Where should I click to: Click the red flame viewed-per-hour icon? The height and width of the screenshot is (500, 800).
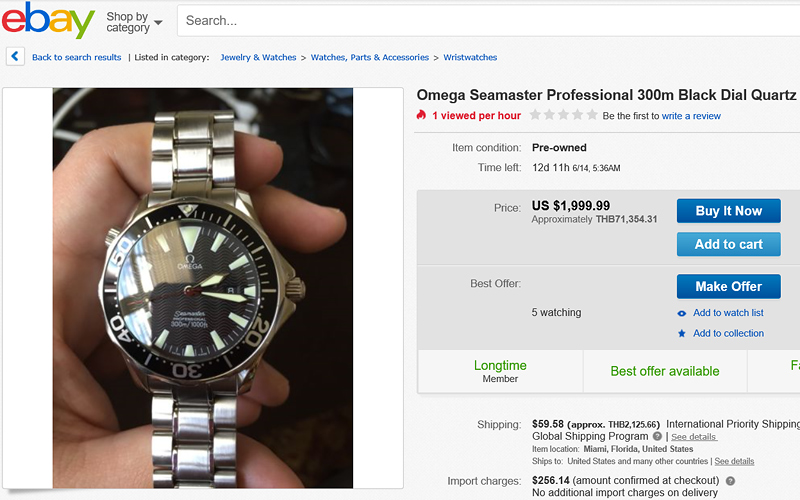[421, 115]
